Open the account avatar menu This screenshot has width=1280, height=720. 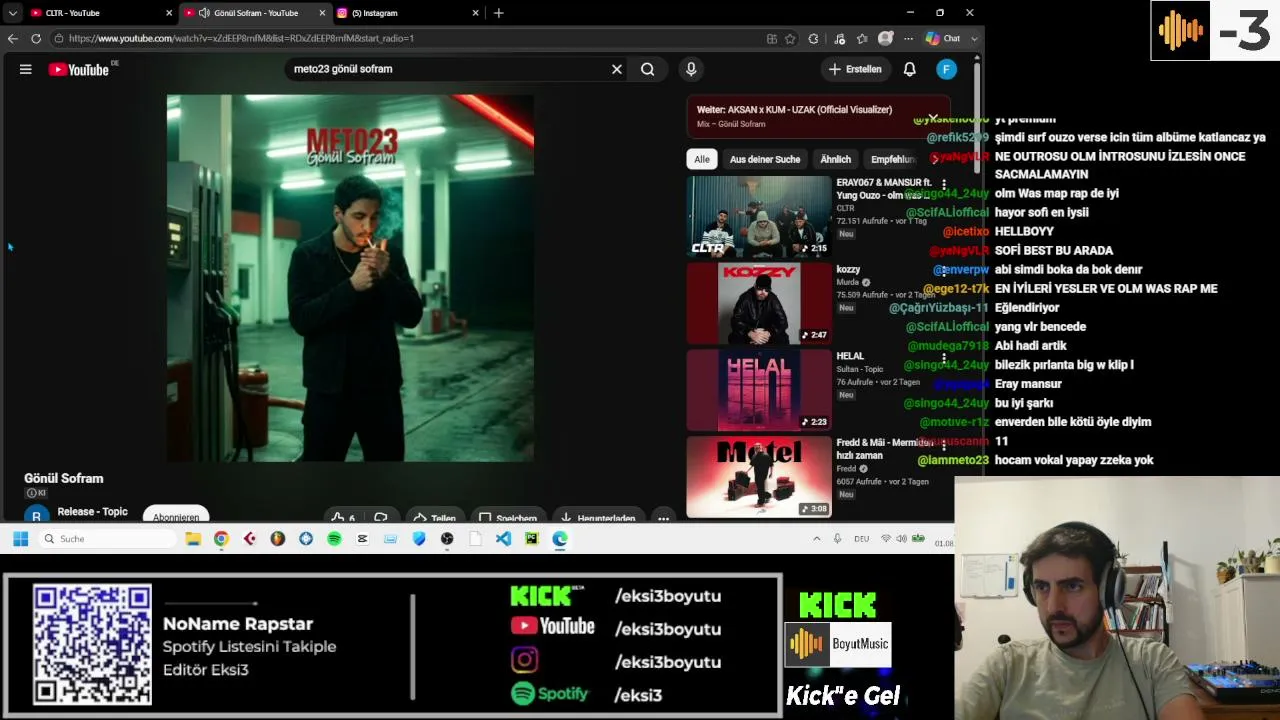[946, 69]
